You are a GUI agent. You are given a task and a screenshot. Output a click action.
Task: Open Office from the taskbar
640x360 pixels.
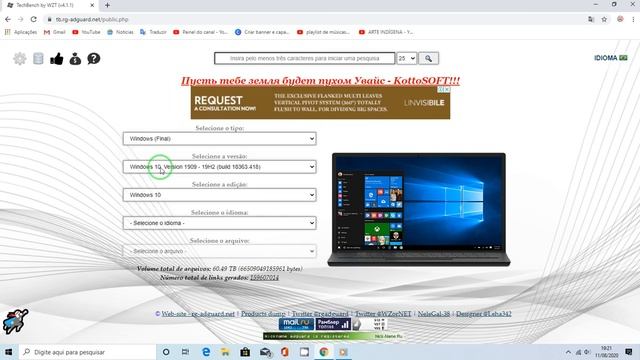tap(284, 352)
